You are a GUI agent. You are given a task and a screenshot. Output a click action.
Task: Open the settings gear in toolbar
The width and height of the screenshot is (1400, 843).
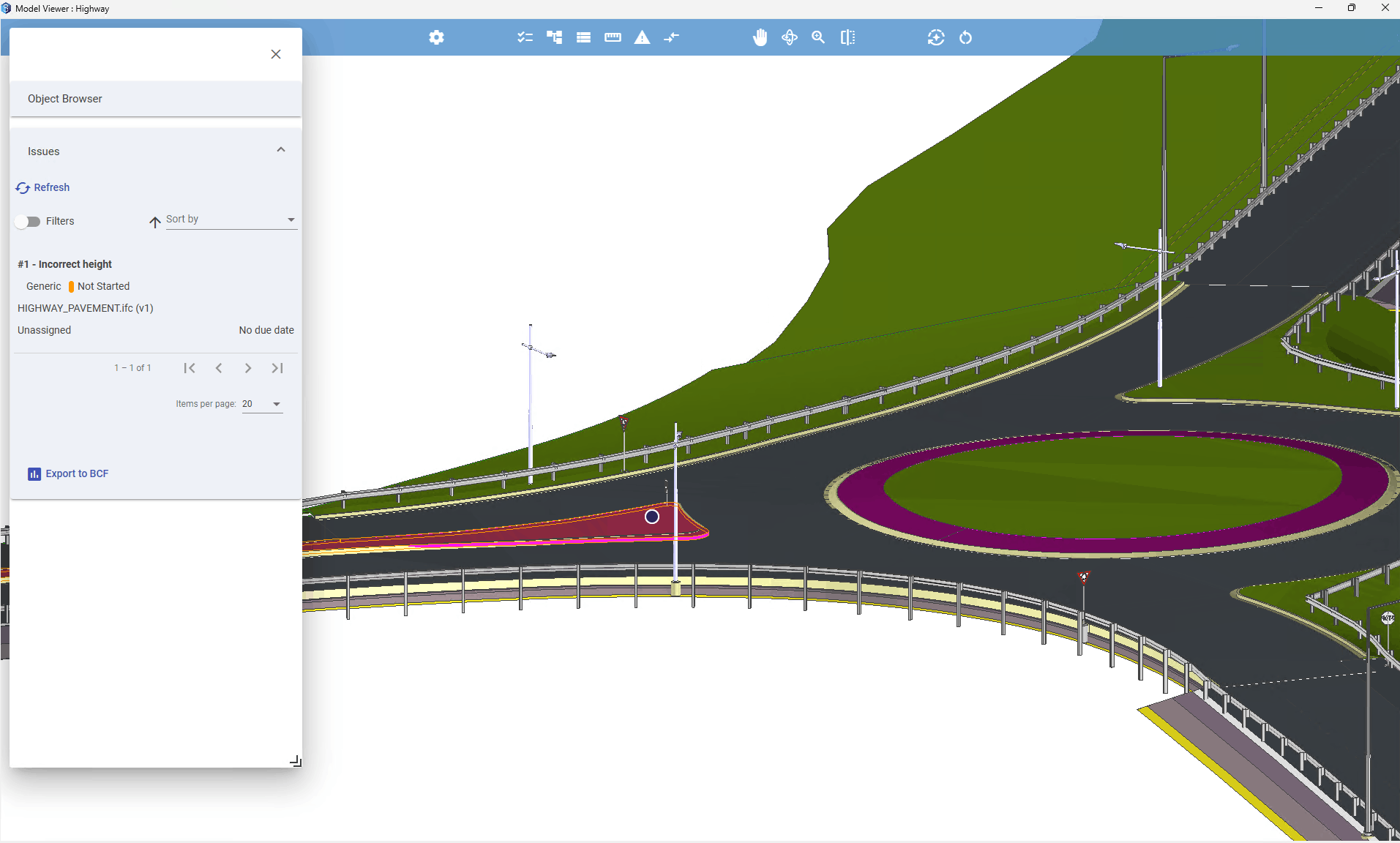(436, 37)
